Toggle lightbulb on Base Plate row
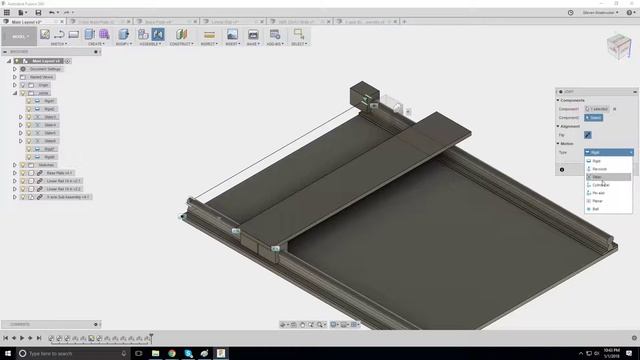This screenshot has width=640, height=360. click(x=23, y=173)
